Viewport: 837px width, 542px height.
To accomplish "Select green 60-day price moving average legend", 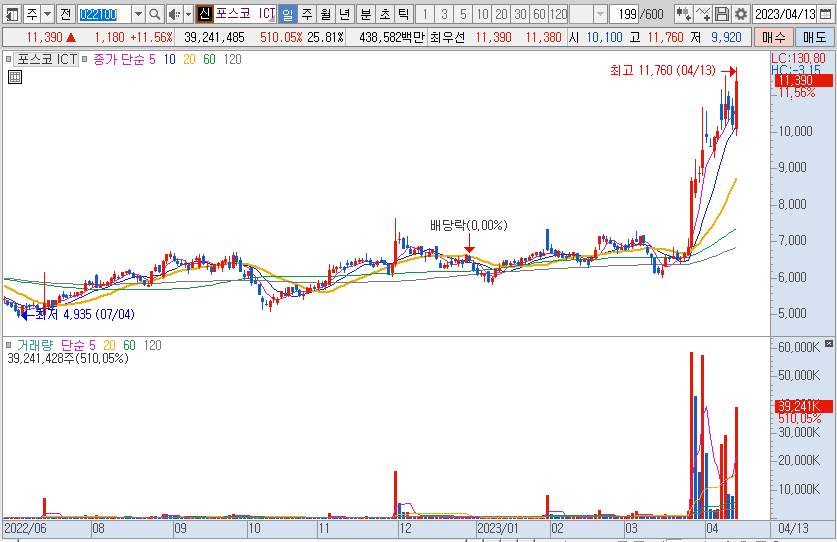I will pyautogui.click(x=209, y=59).
